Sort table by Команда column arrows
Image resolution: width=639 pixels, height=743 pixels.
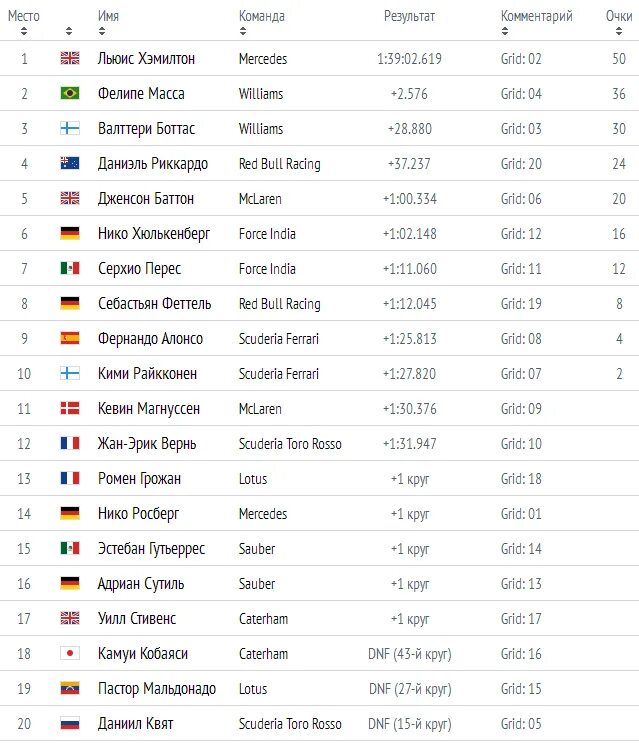(x=243, y=31)
